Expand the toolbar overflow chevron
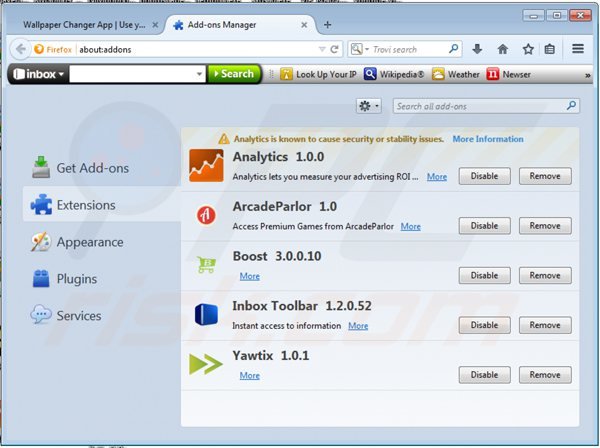600x448 pixels. pos(587,75)
